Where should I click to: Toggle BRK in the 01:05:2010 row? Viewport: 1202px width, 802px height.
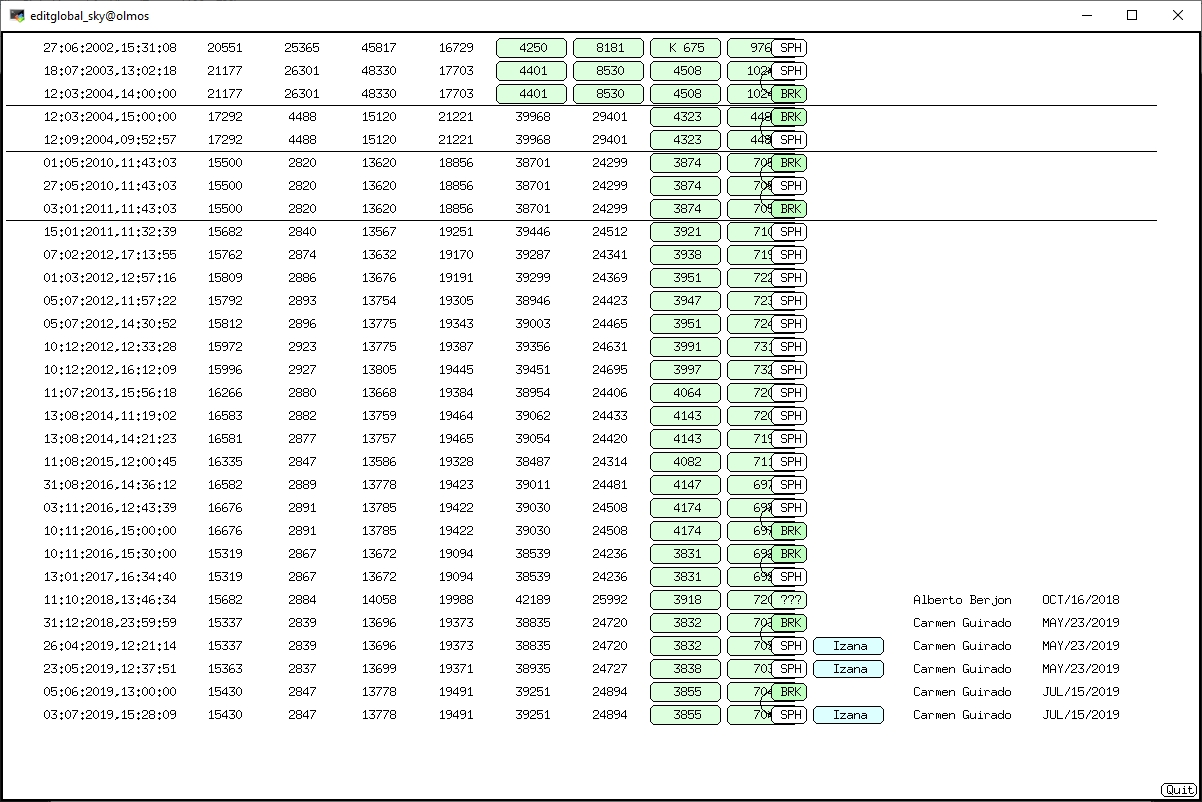(790, 163)
